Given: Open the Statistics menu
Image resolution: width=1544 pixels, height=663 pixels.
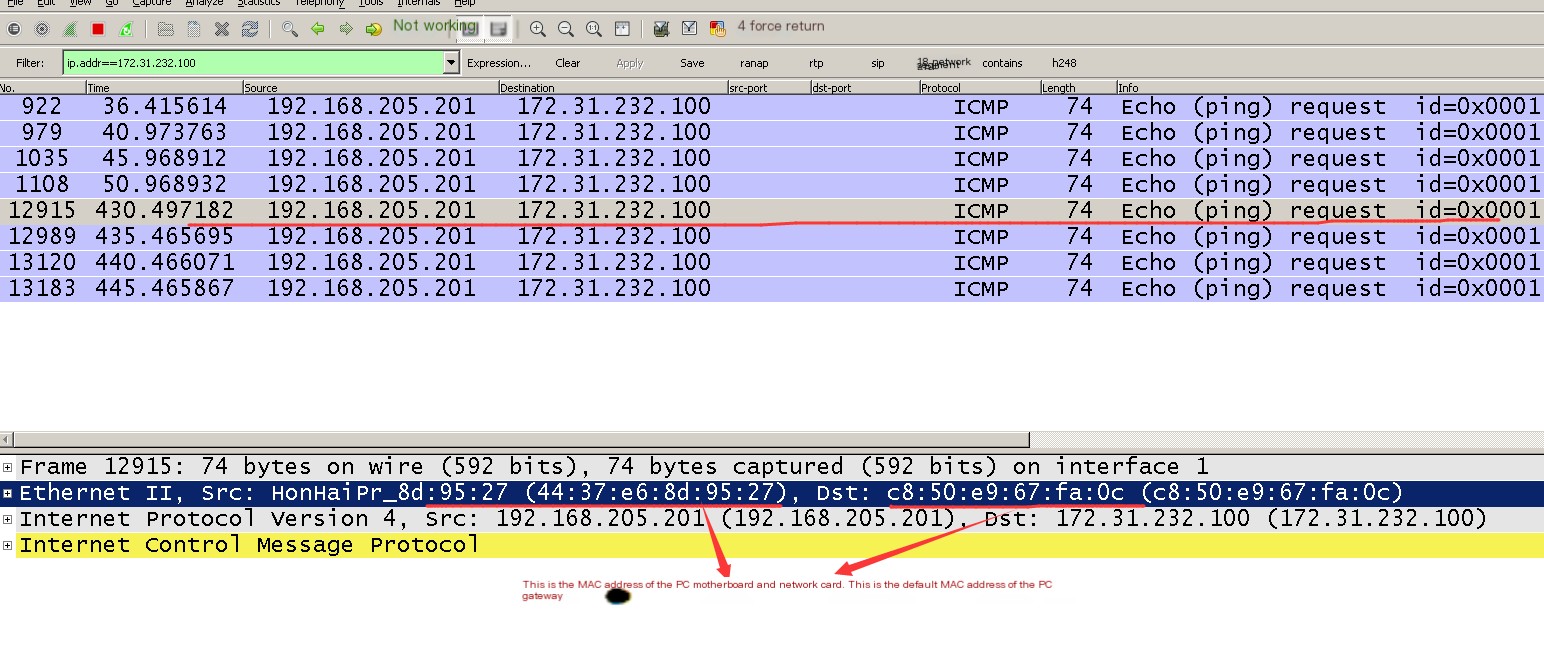Looking at the screenshot, I should pos(258,3).
